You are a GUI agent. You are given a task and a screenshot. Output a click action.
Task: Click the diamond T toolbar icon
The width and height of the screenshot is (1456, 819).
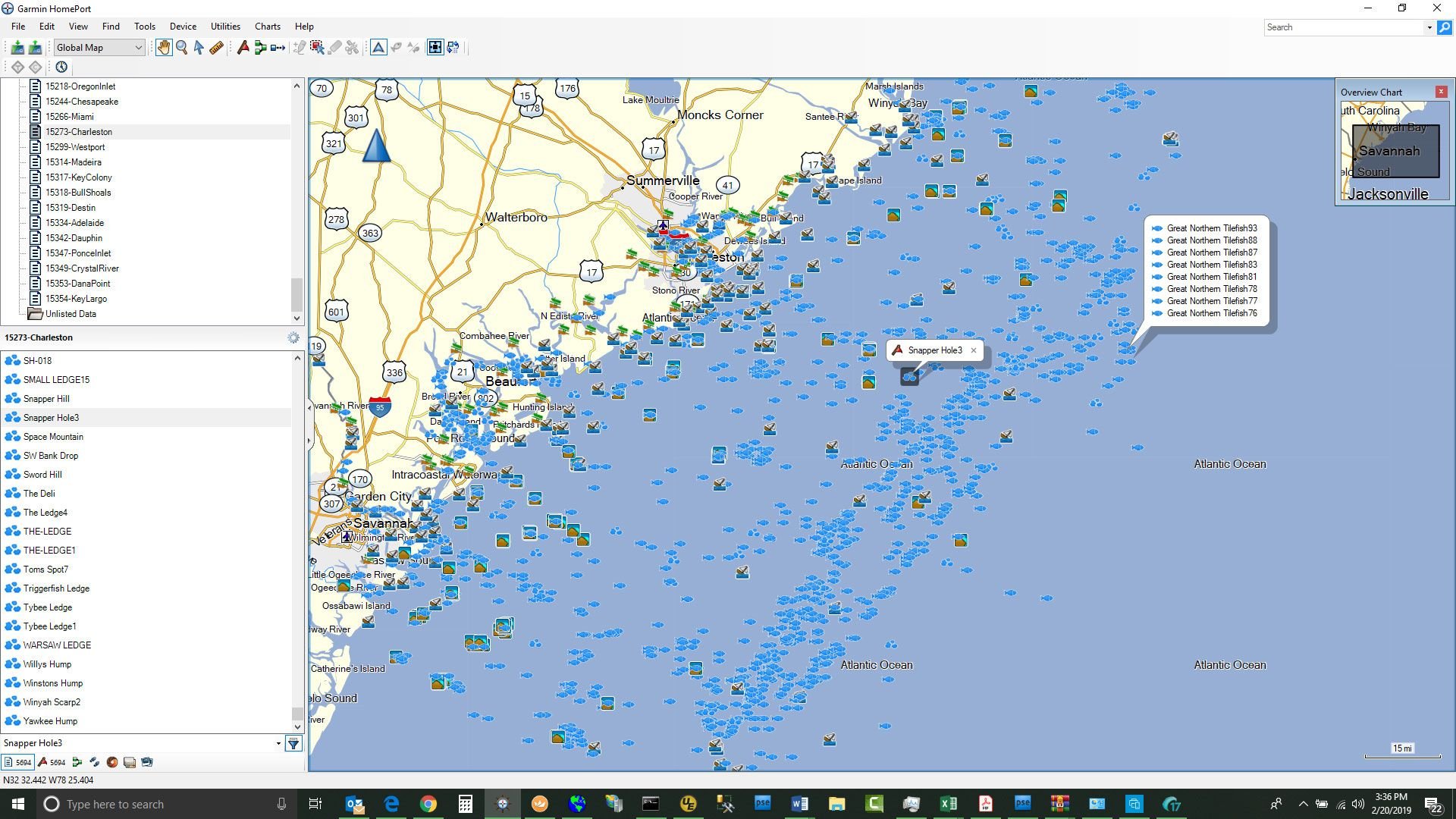[17, 67]
